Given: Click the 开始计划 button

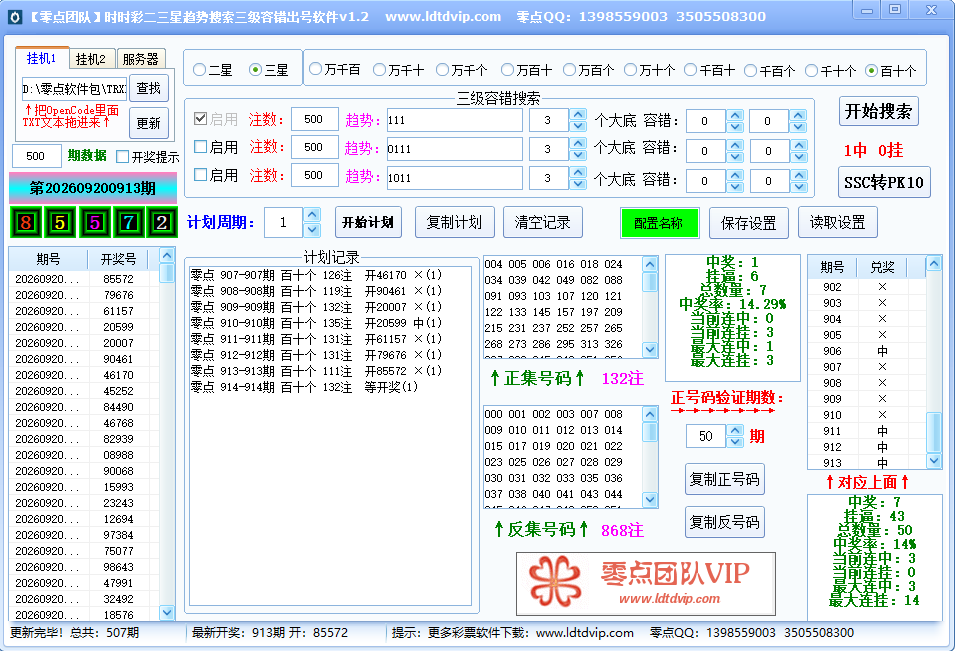Looking at the screenshot, I should [368, 222].
